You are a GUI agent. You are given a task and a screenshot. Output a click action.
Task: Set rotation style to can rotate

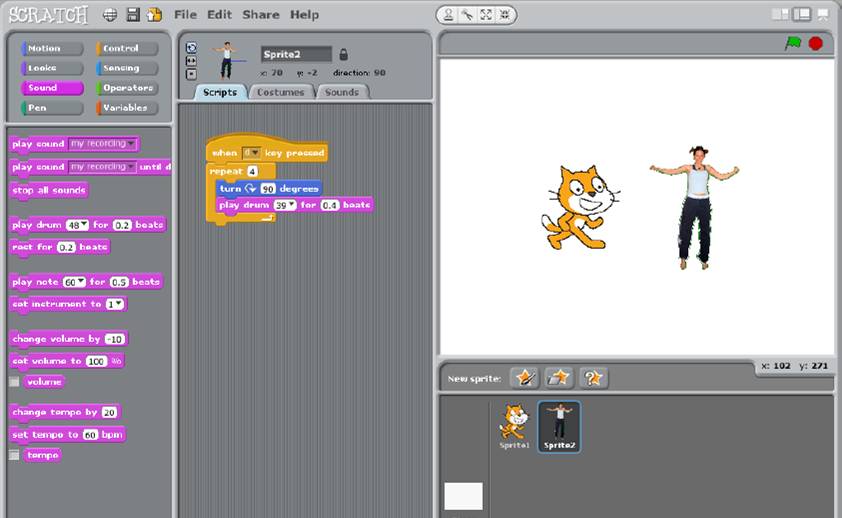[x=191, y=48]
